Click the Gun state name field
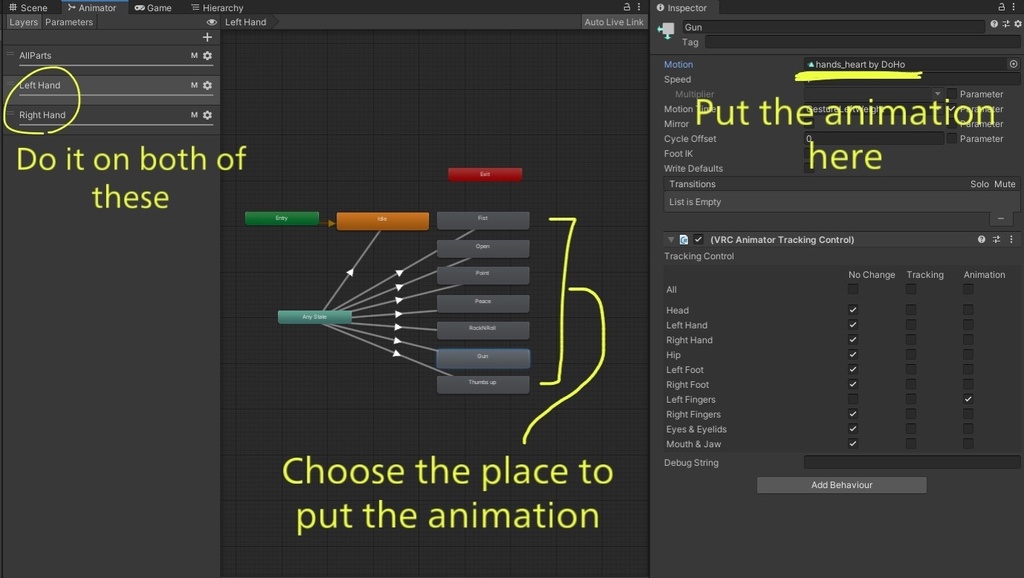 click(x=833, y=27)
